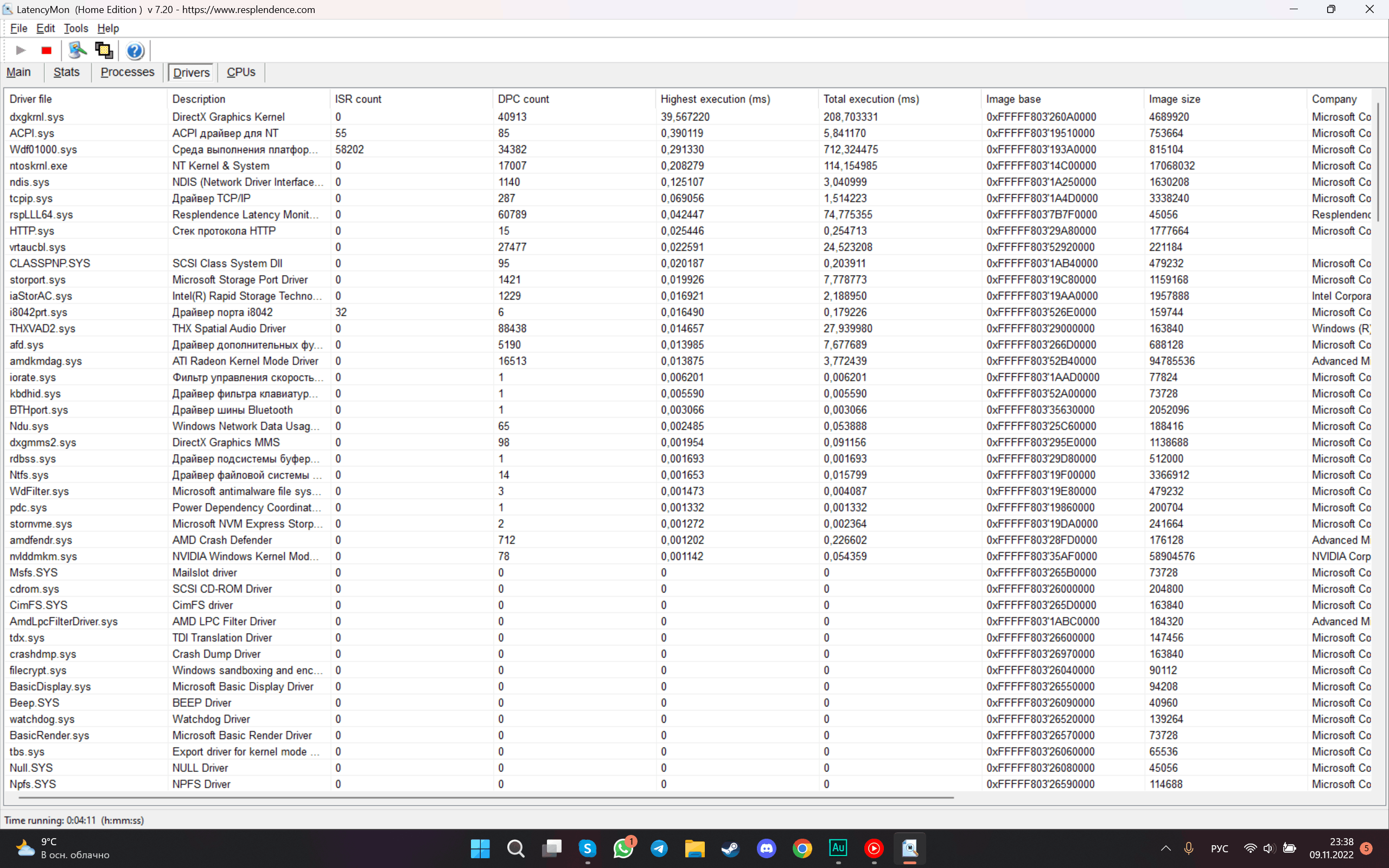Select the dxgkrnl.sys driver row

point(689,117)
